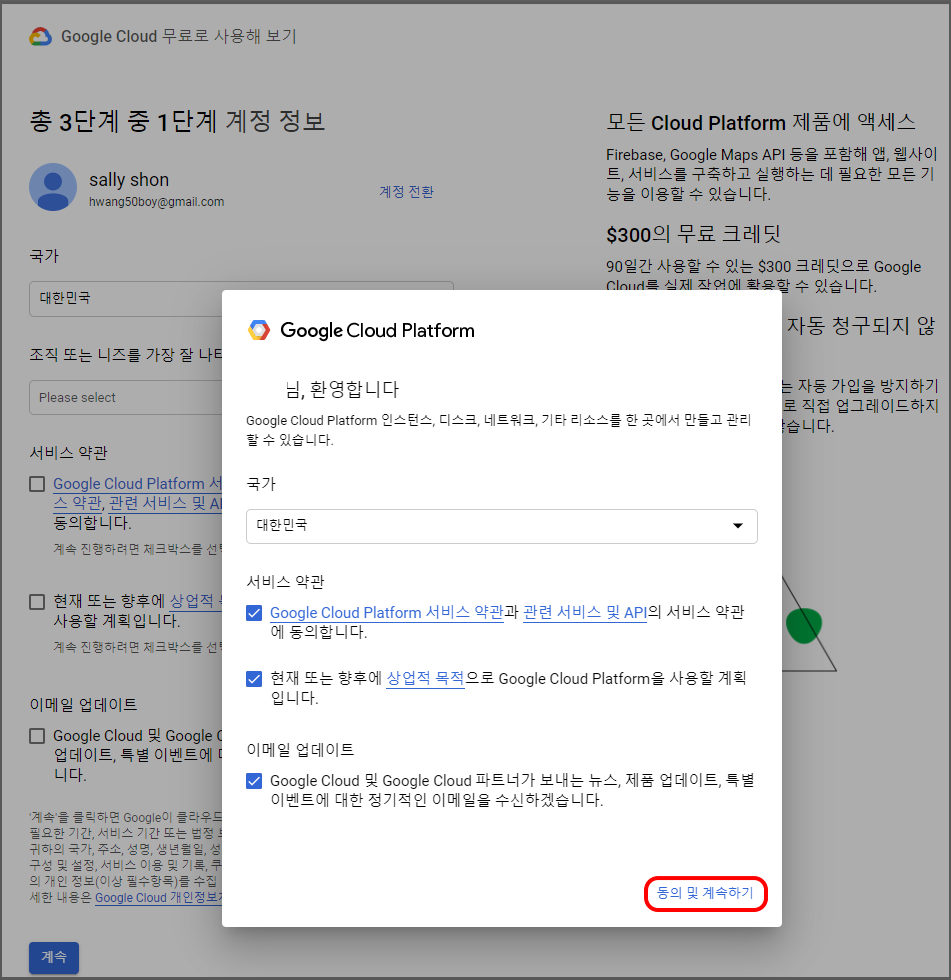Open the Please select organization dropdown

(125, 397)
